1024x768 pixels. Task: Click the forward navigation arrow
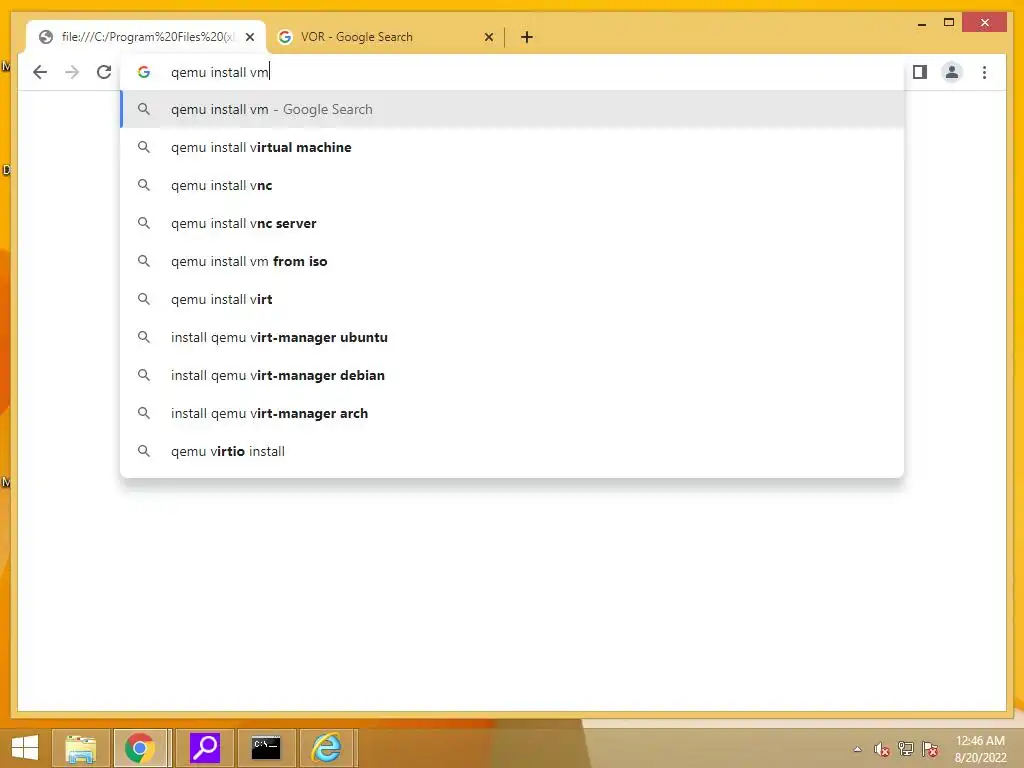[72, 72]
